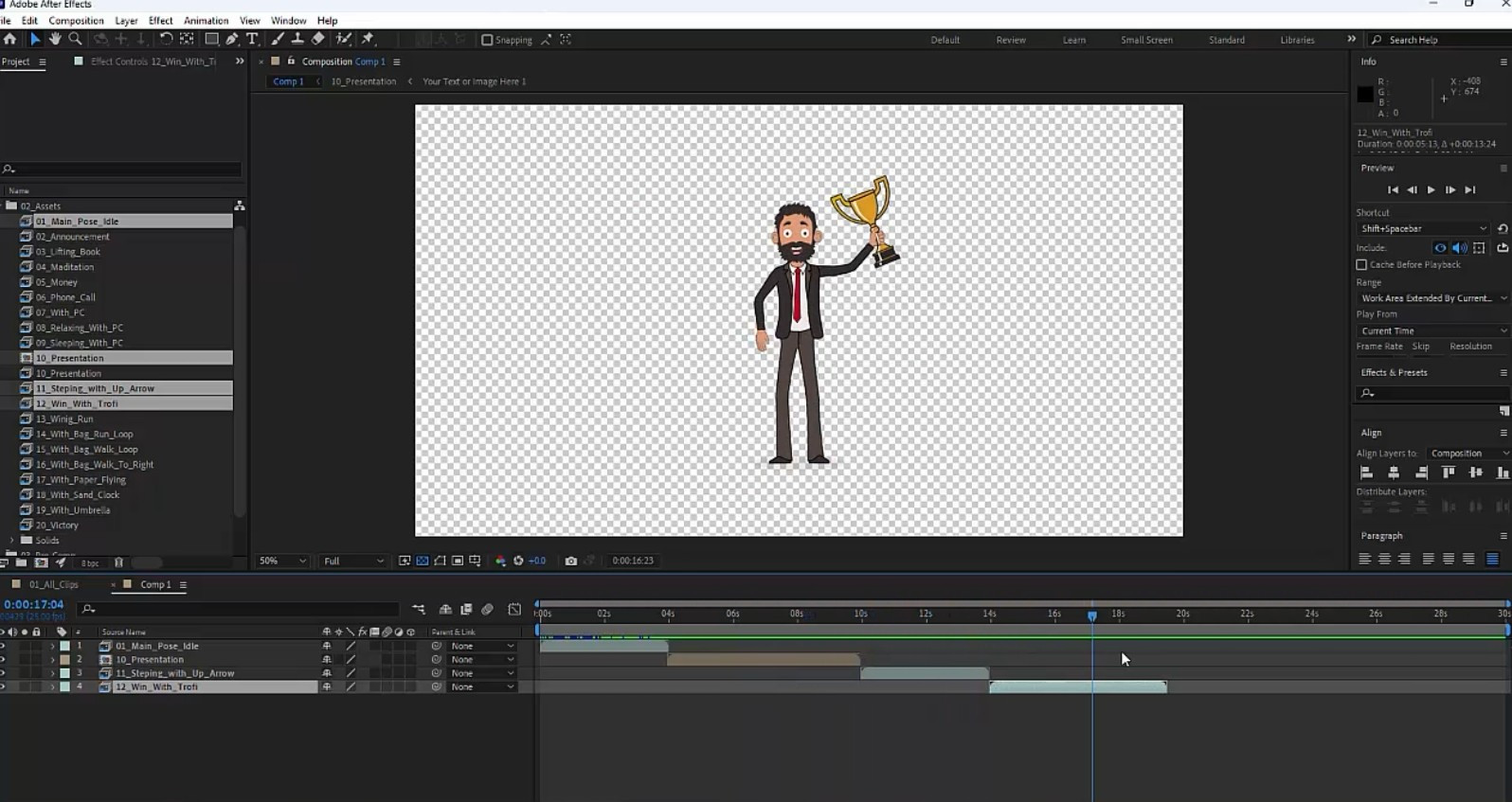Select the Hand tool

click(55, 39)
